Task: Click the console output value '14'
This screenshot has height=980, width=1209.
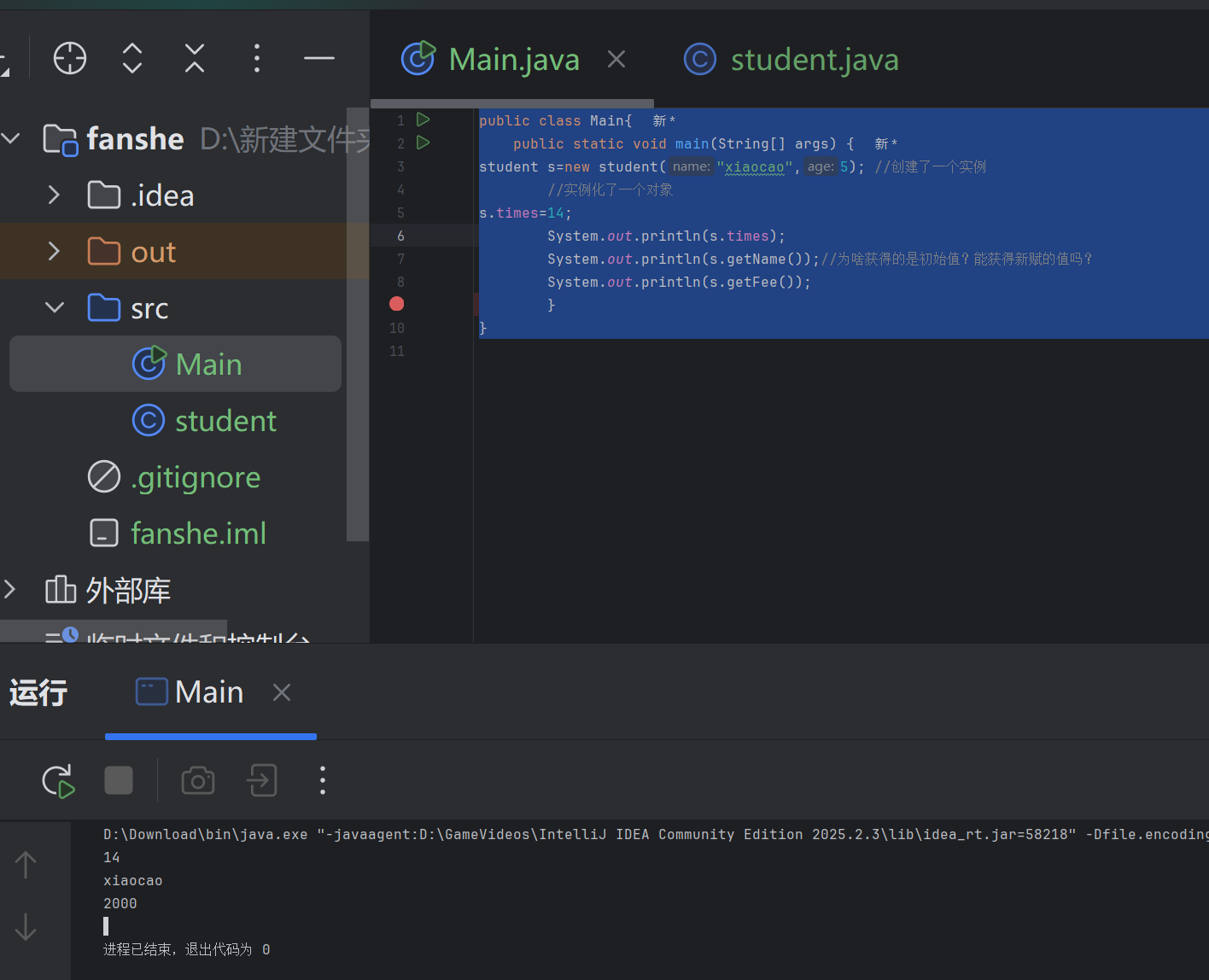Action: (112, 857)
